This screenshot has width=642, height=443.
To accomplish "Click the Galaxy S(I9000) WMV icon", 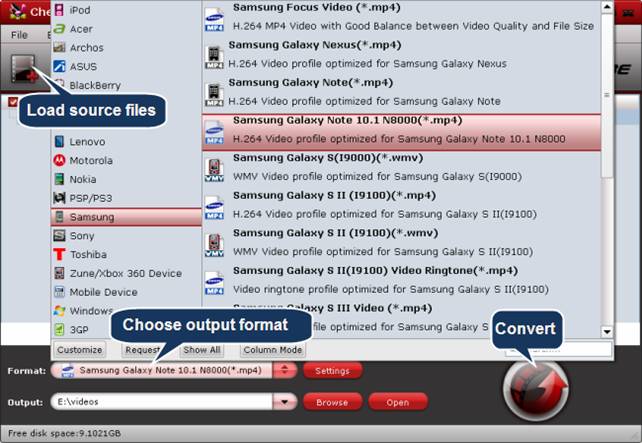I will [215, 170].
